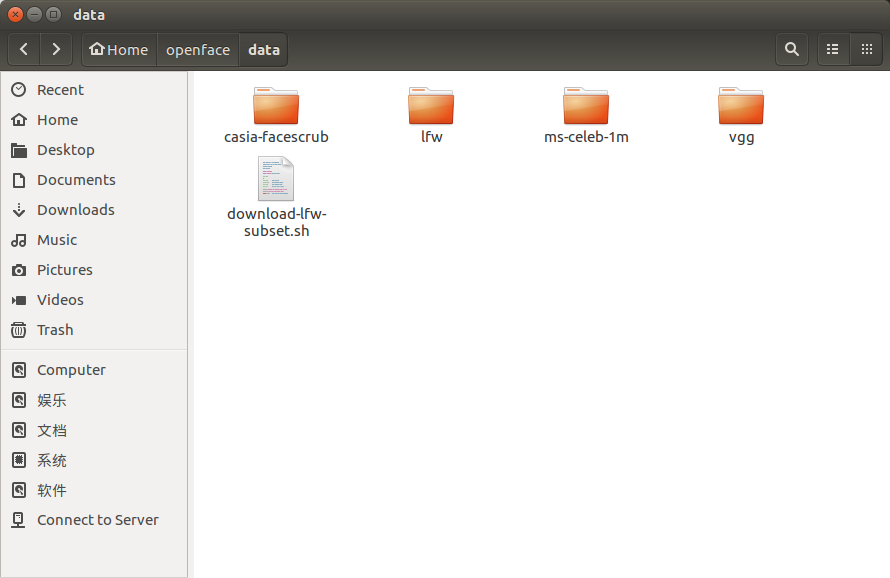Select the vgg folder icon

741,106
